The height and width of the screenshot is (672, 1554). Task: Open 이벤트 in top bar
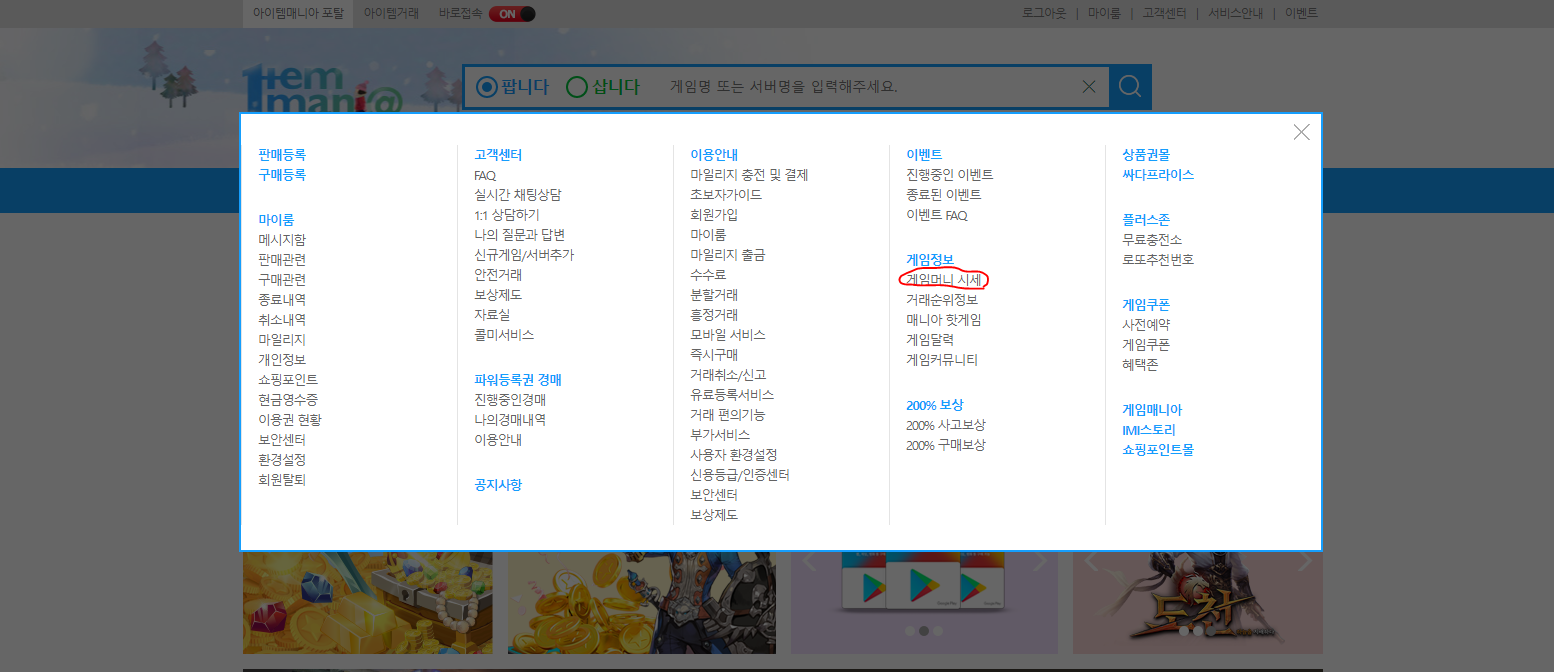(1301, 14)
